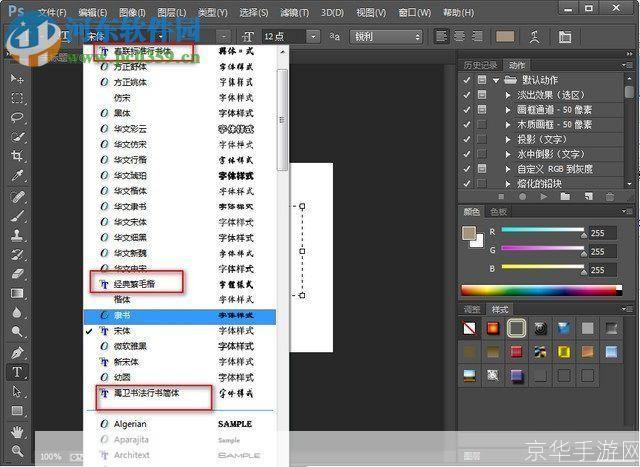The height and width of the screenshot is (467, 640).
Task: Toggle the character and paragraph panels
Action: (x=565, y=37)
